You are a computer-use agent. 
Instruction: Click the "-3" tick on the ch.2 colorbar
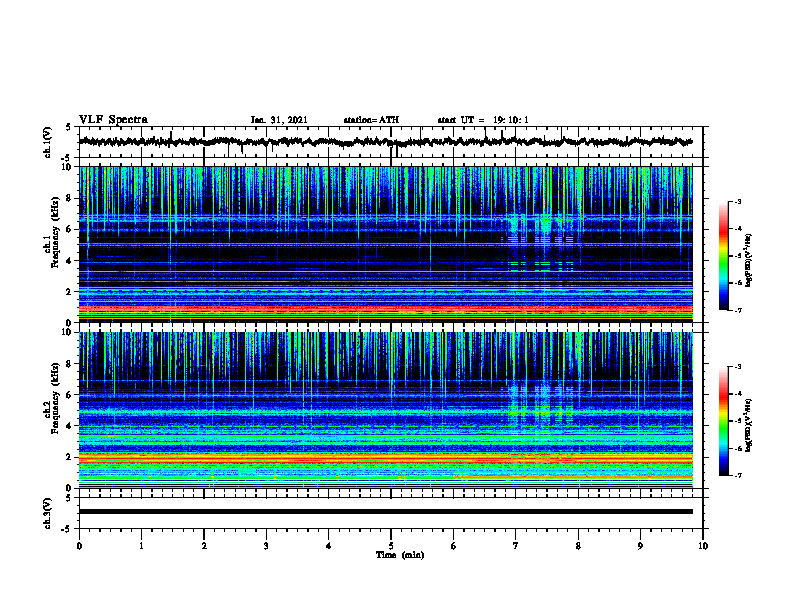[737, 367]
